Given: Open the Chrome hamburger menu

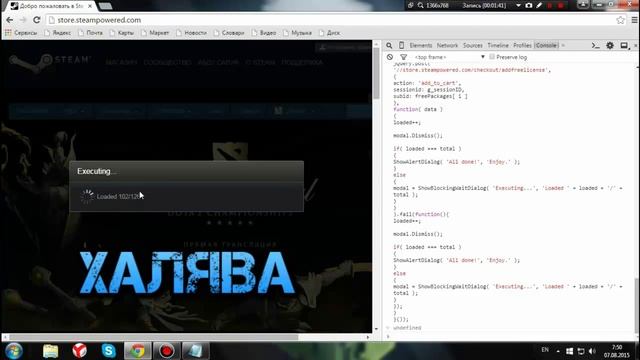Looking at the screenshot, I should 634,20.
